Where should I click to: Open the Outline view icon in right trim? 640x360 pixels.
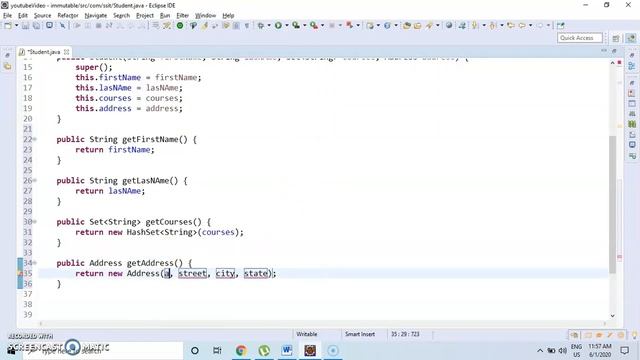tap(632, 66)
